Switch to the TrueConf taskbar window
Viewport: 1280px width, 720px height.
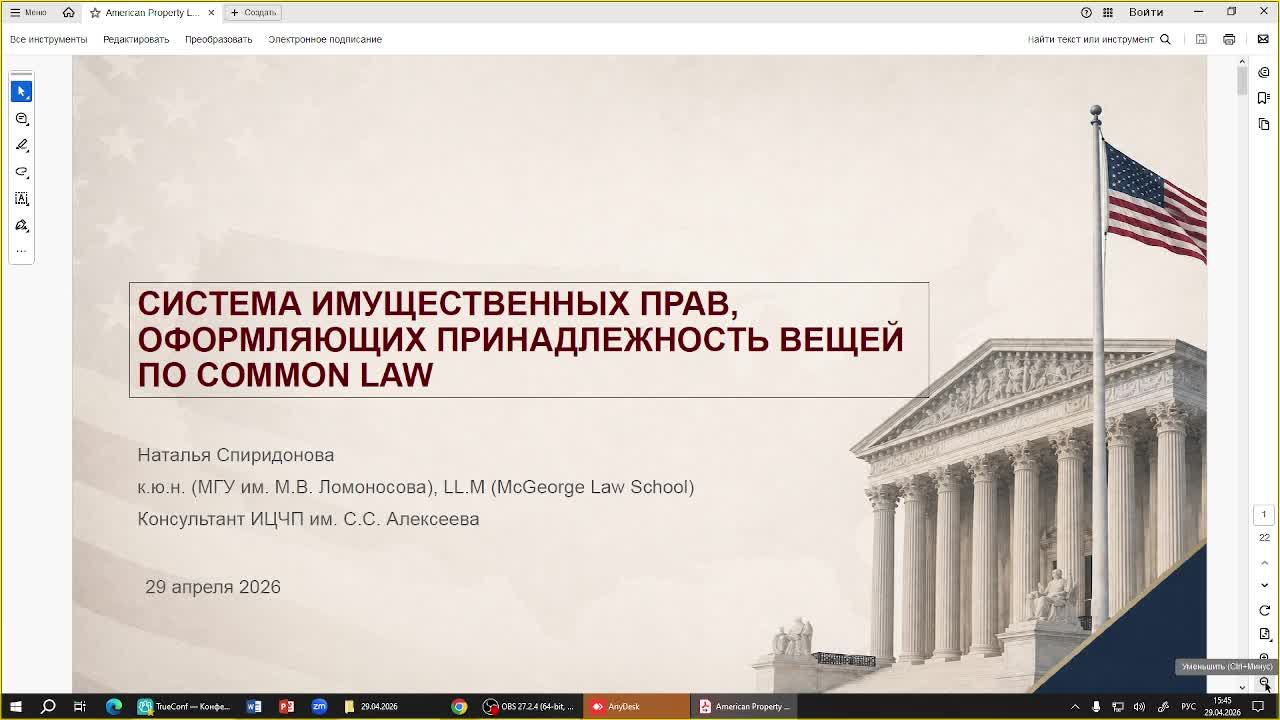click(183, 706)
